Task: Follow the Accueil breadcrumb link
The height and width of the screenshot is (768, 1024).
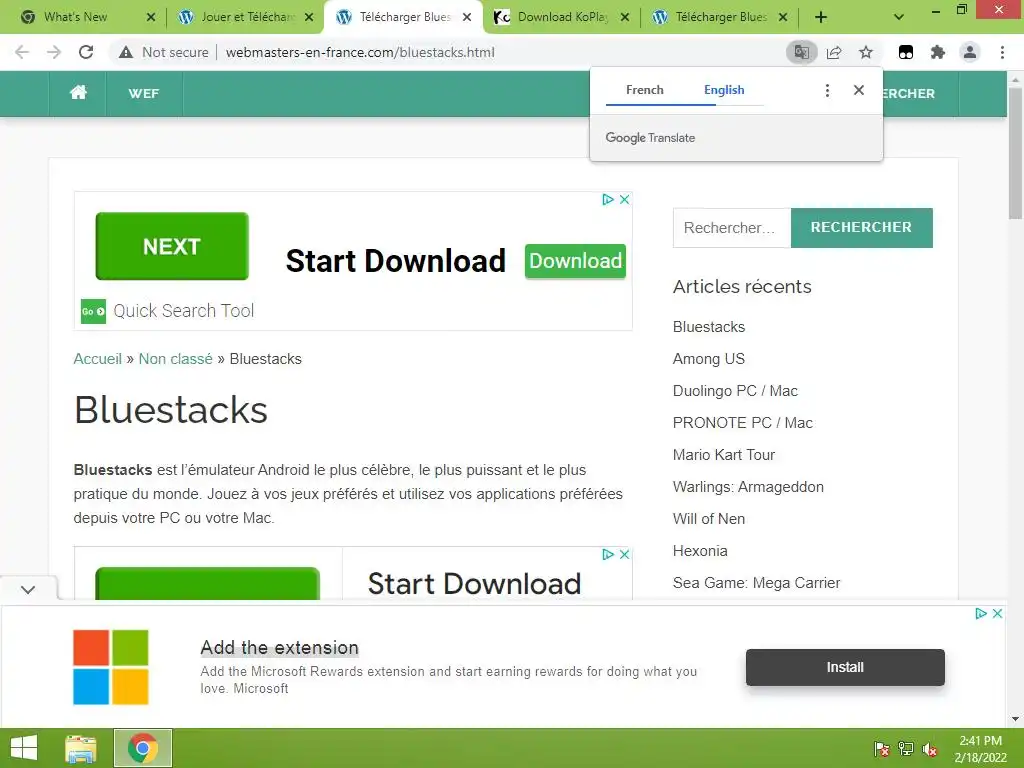Action: point(97,359)
